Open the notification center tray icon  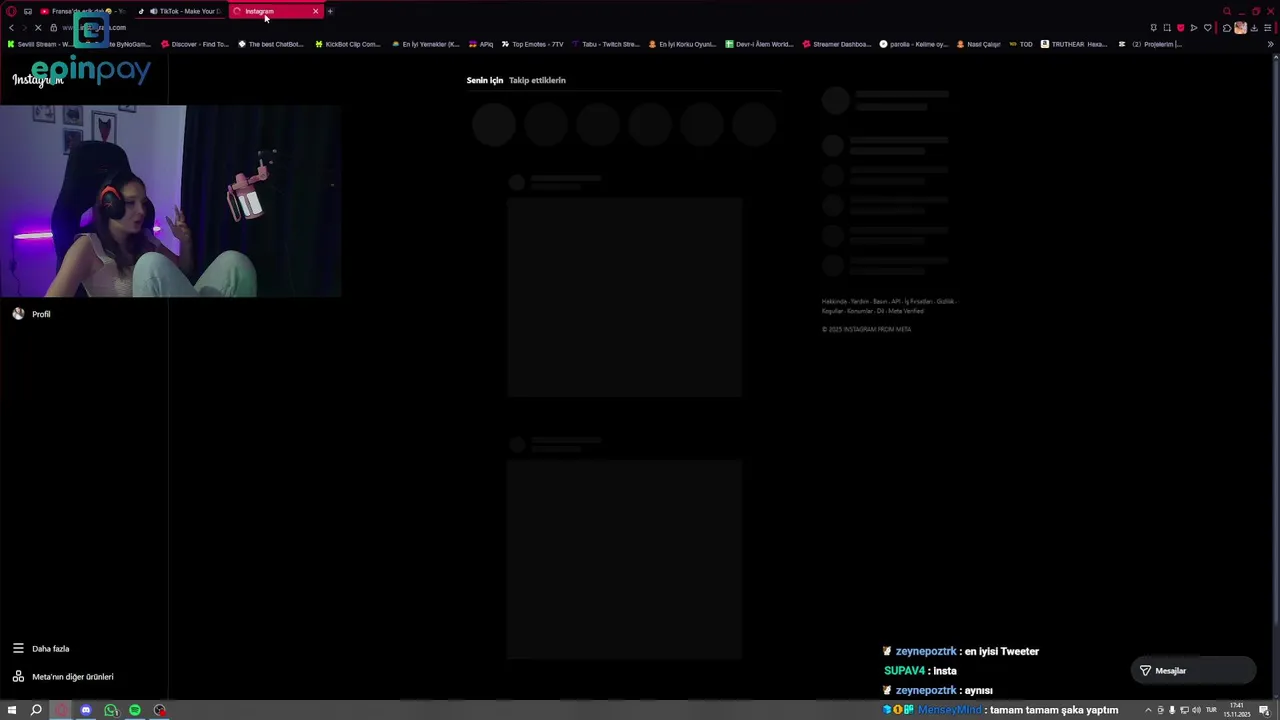pyautogui.click(x=1264, y=710)
